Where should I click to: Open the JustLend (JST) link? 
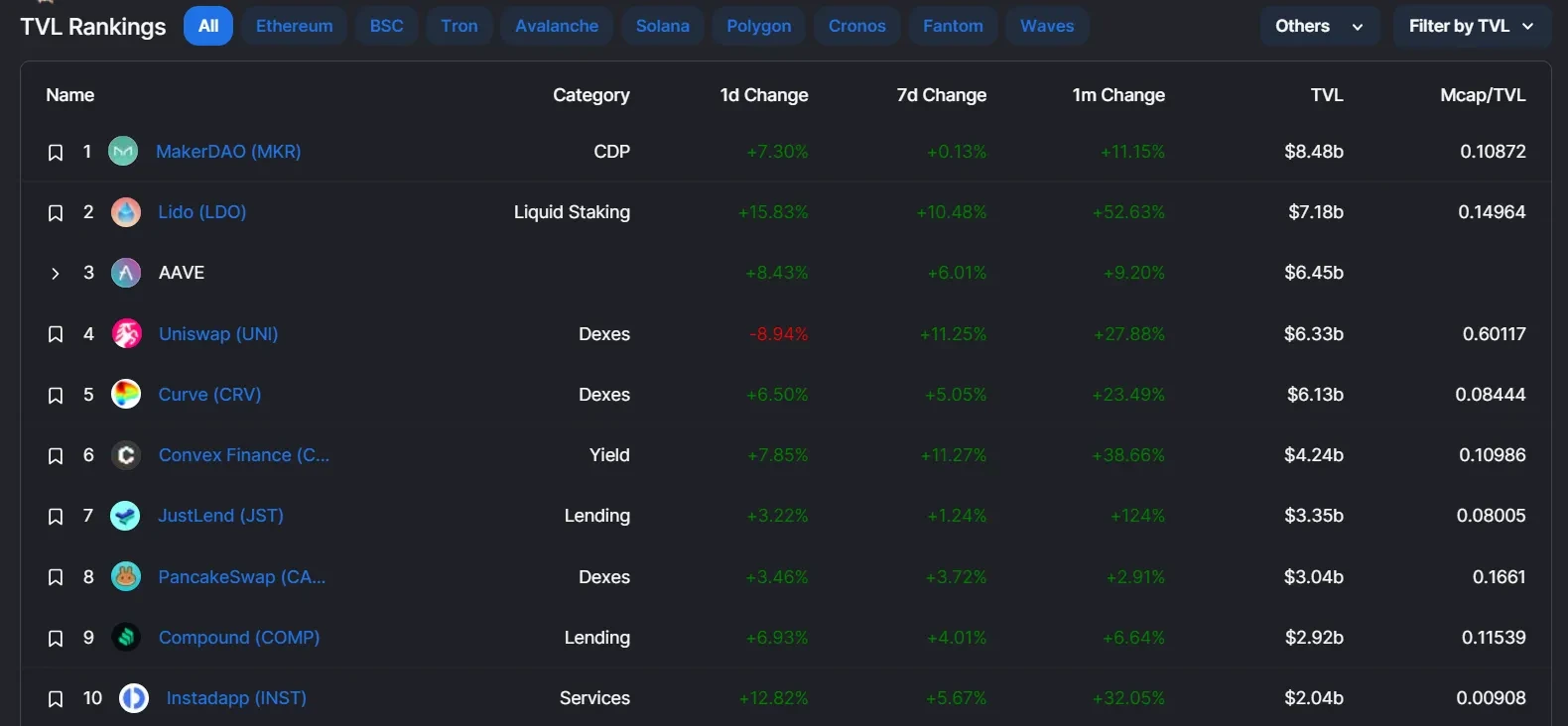click(x=221, y=516)
